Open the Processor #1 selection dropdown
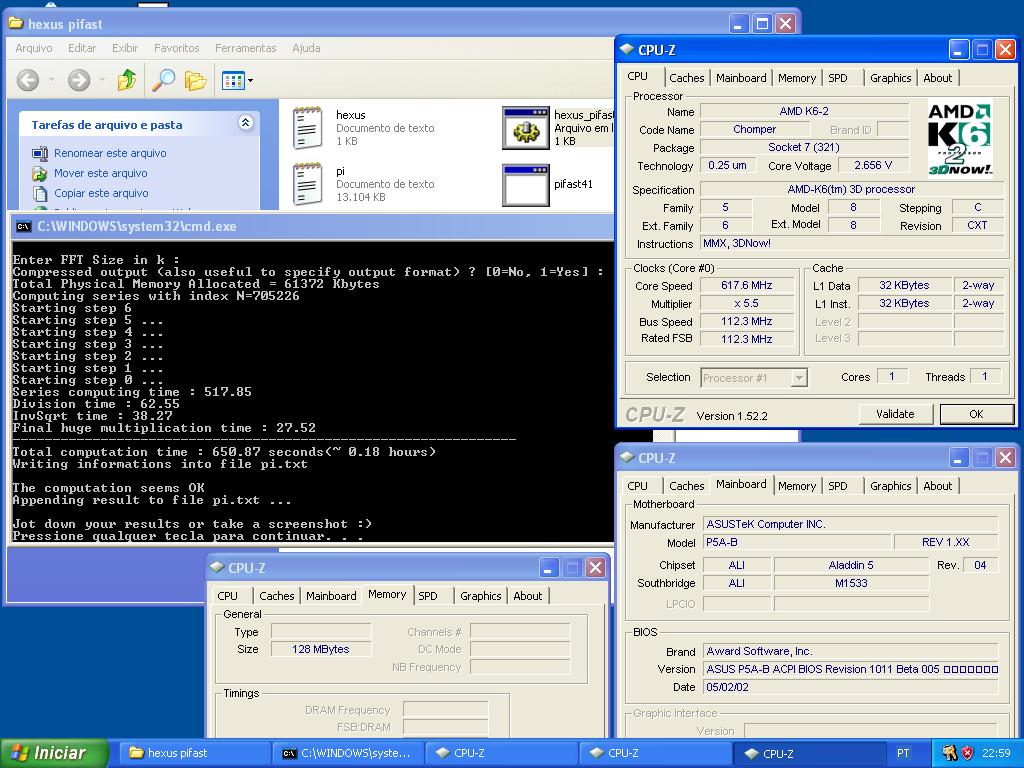Image resolution: width=1024 pixels, height=768 pixels. tap(799, 378)
